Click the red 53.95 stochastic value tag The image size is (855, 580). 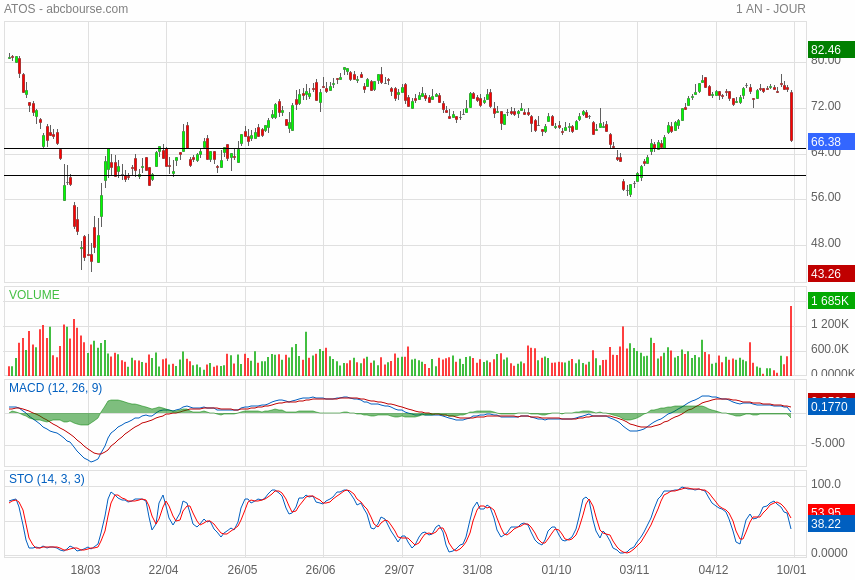831,510
